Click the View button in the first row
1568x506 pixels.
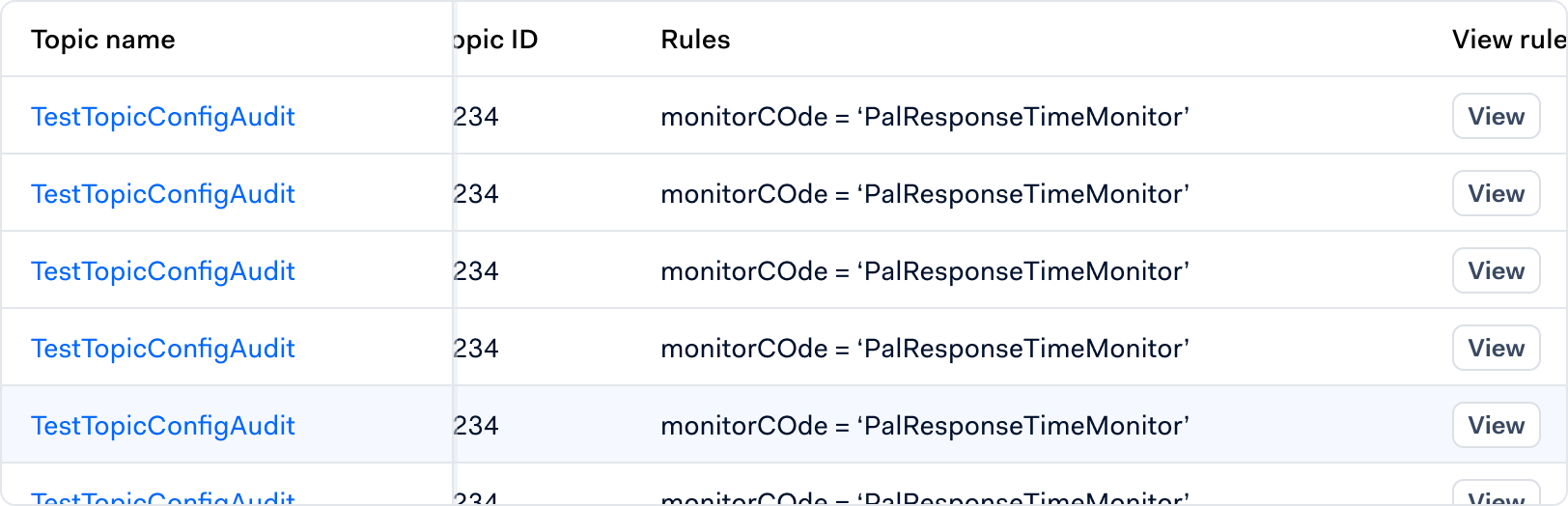(x=1497, y=116)
